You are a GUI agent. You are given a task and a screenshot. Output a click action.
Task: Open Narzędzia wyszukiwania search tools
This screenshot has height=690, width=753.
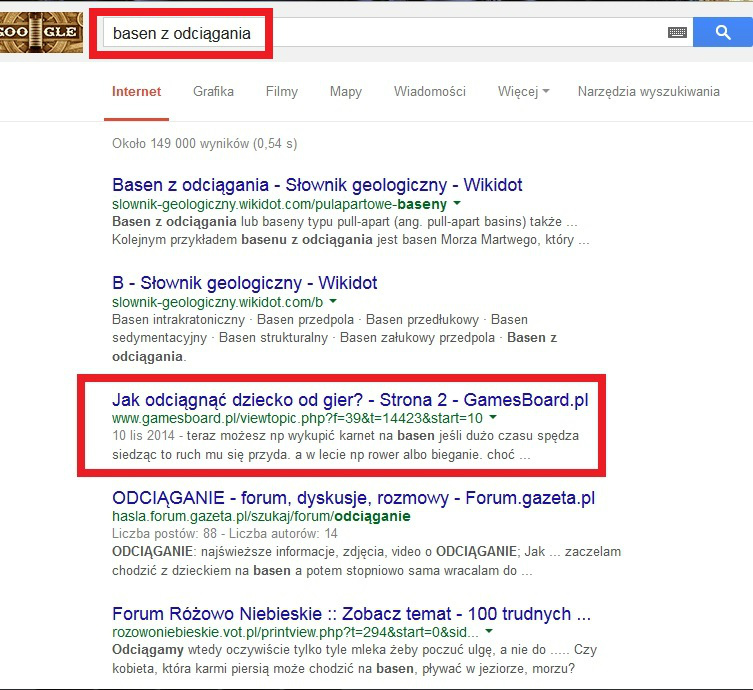click(x=648, y=91)
